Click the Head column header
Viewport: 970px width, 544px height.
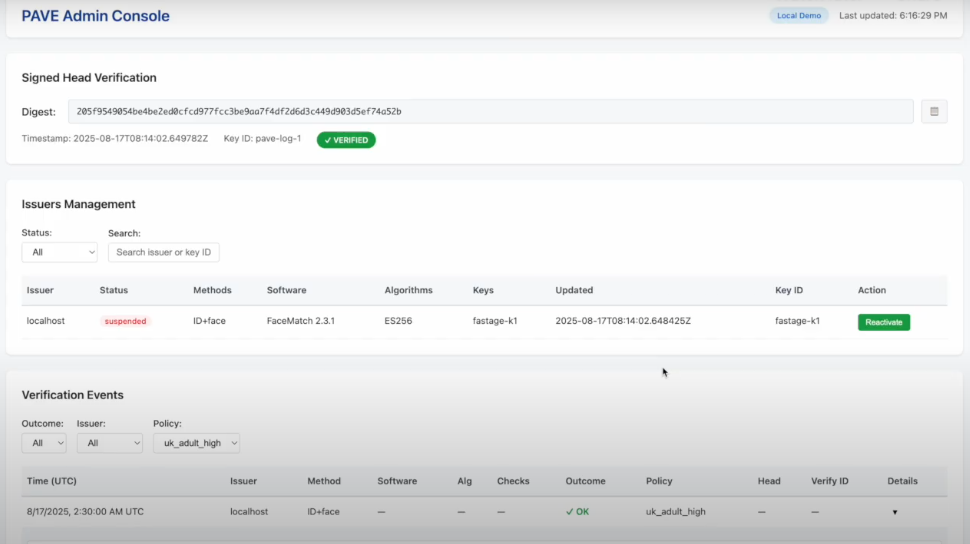point(769,481)
